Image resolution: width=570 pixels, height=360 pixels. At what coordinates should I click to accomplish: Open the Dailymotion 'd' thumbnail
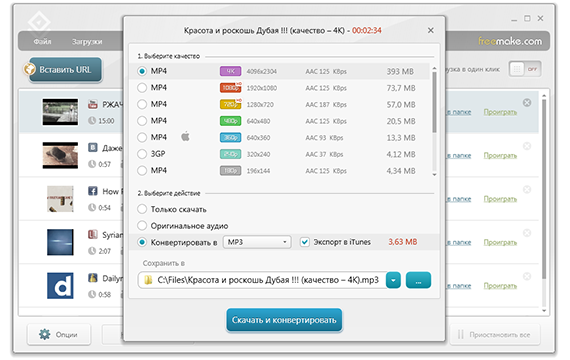pos(60,286)
